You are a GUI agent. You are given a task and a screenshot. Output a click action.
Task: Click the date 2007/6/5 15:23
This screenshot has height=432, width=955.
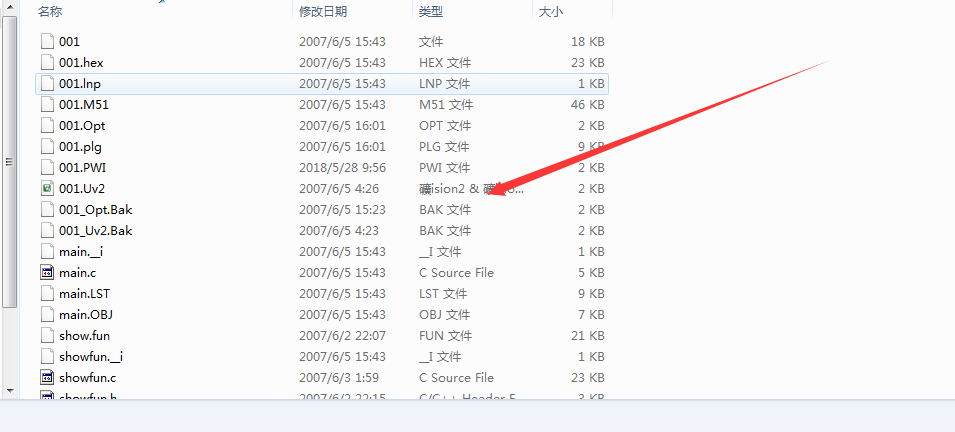[x=342, y=210]
